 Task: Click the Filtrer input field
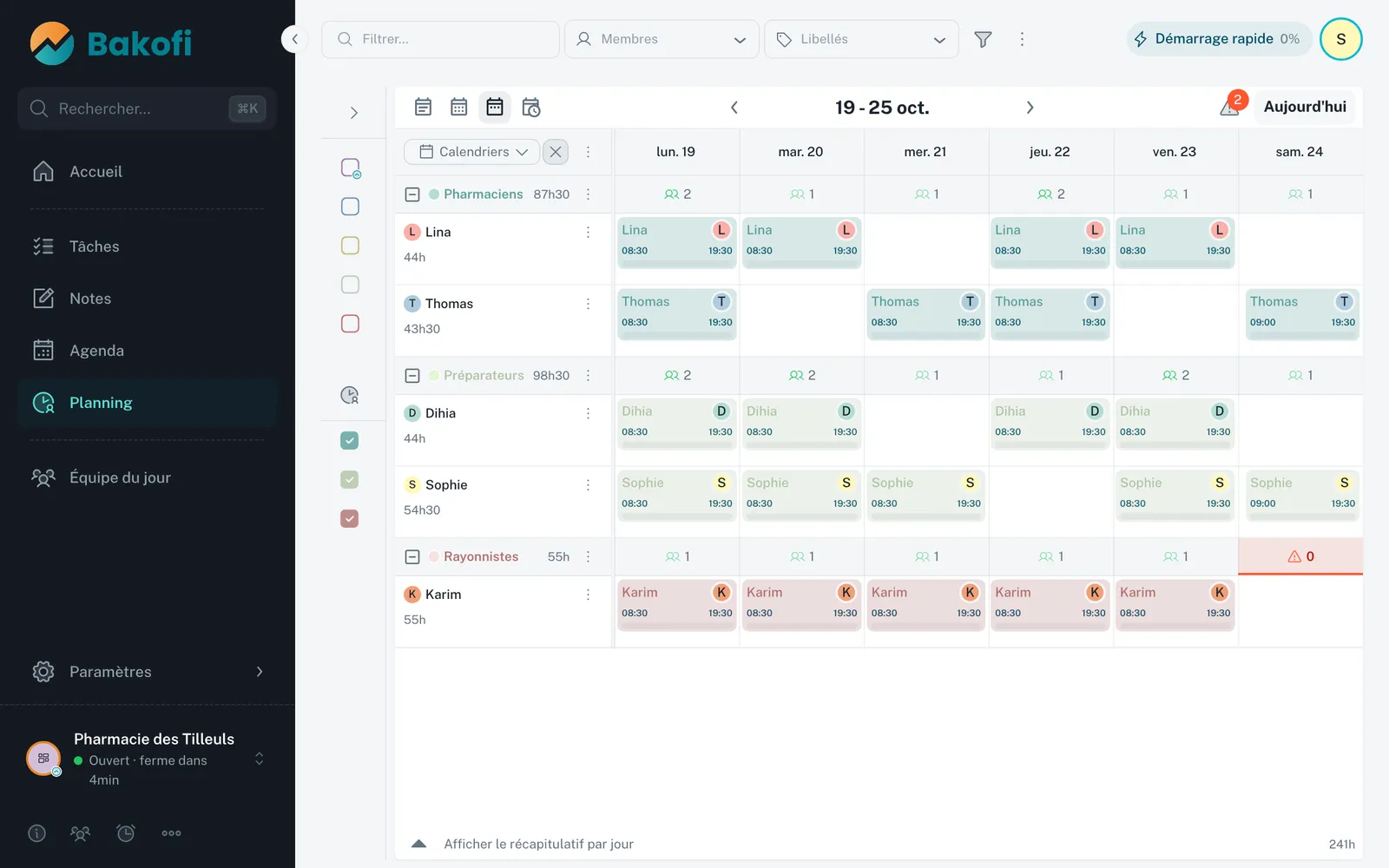[440, 39]
